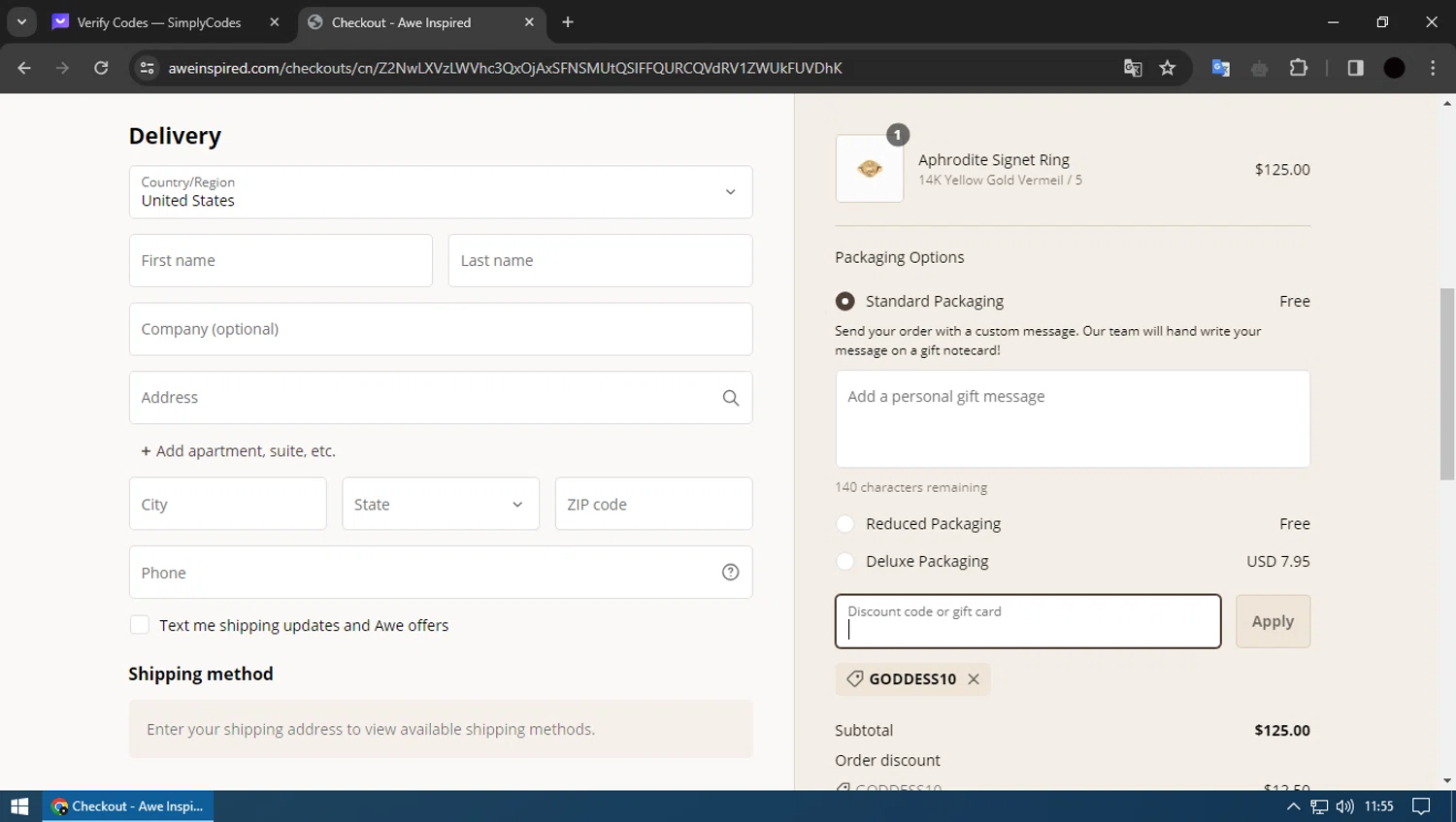Click the Aphrodite Signet Ring product name
The width and height of the screenshot is (1456, 822).
[x=994, y=160]
